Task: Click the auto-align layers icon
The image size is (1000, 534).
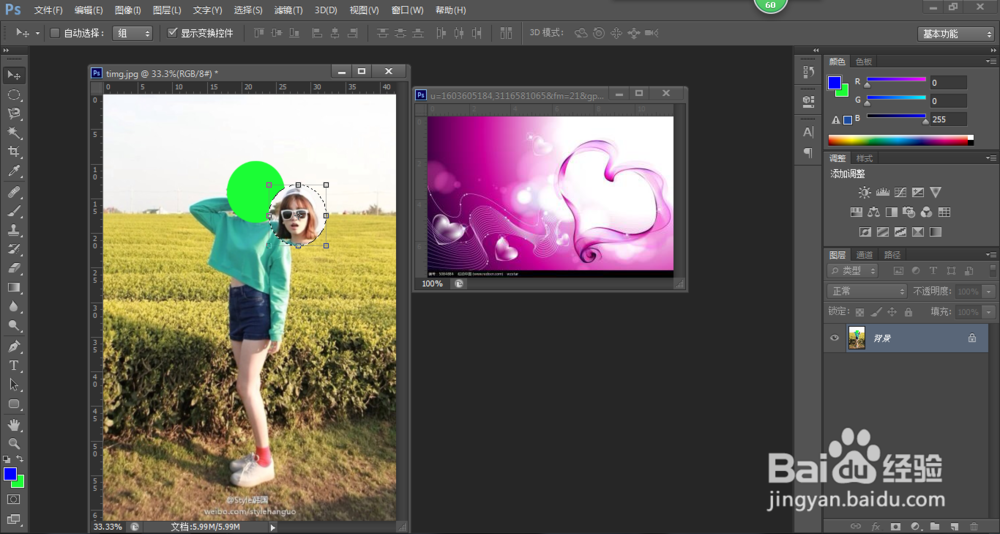Action: pos(506,33)
